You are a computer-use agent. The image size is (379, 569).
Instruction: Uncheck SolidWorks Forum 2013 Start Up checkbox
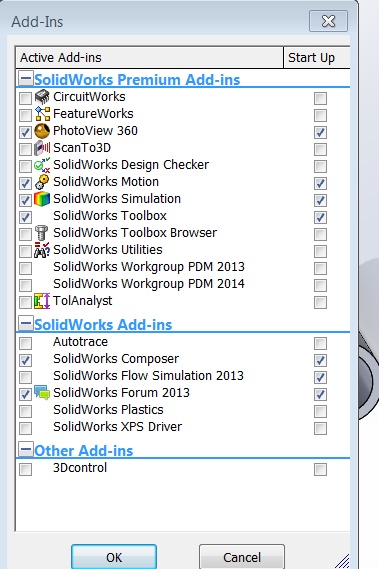(320, 394)
